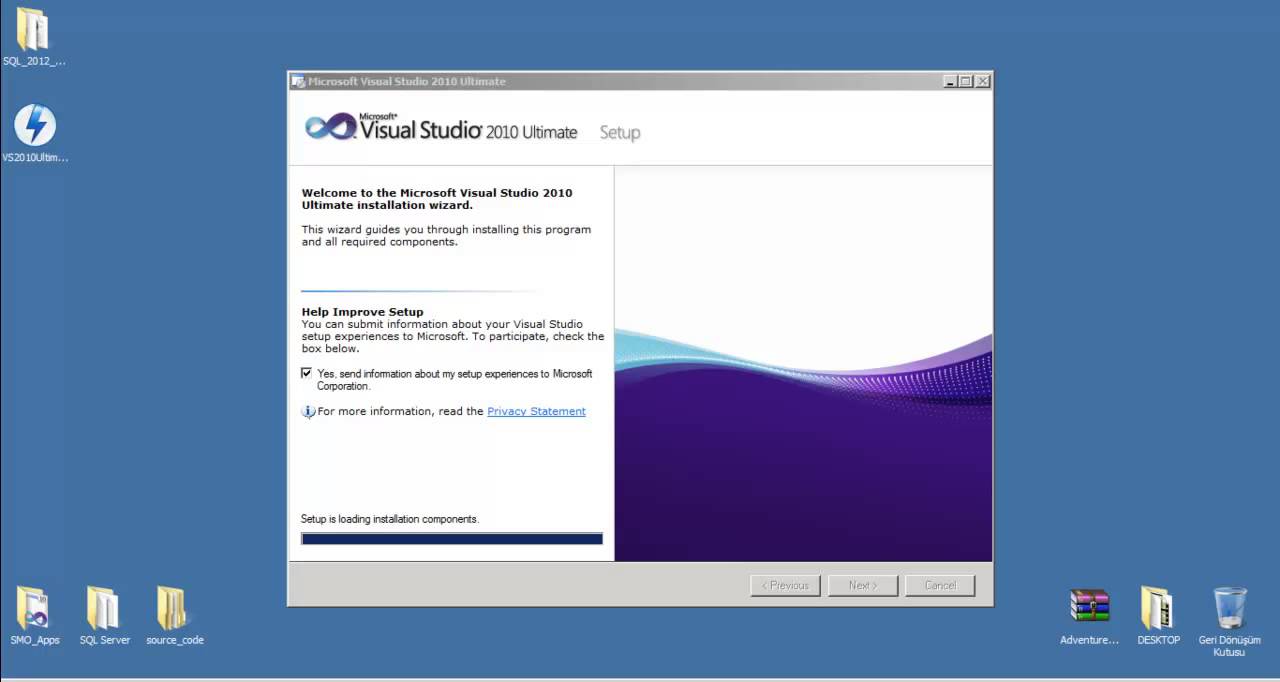Viewport: 1280px width, 682px height.
Task: Click the setup window title bar icon
Action: [298, 82]
